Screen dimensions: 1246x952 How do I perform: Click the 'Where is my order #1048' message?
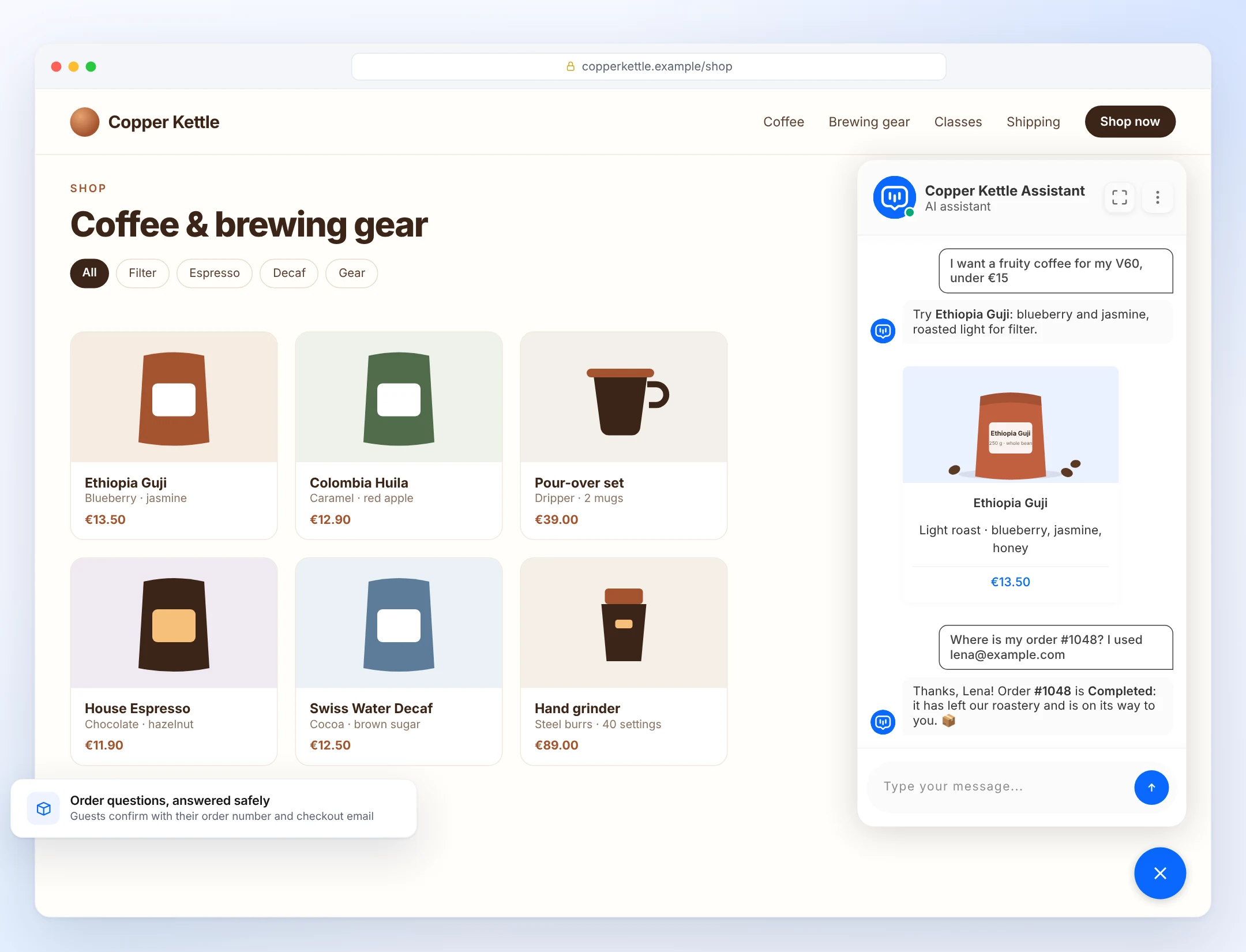tap(1056, 647)
